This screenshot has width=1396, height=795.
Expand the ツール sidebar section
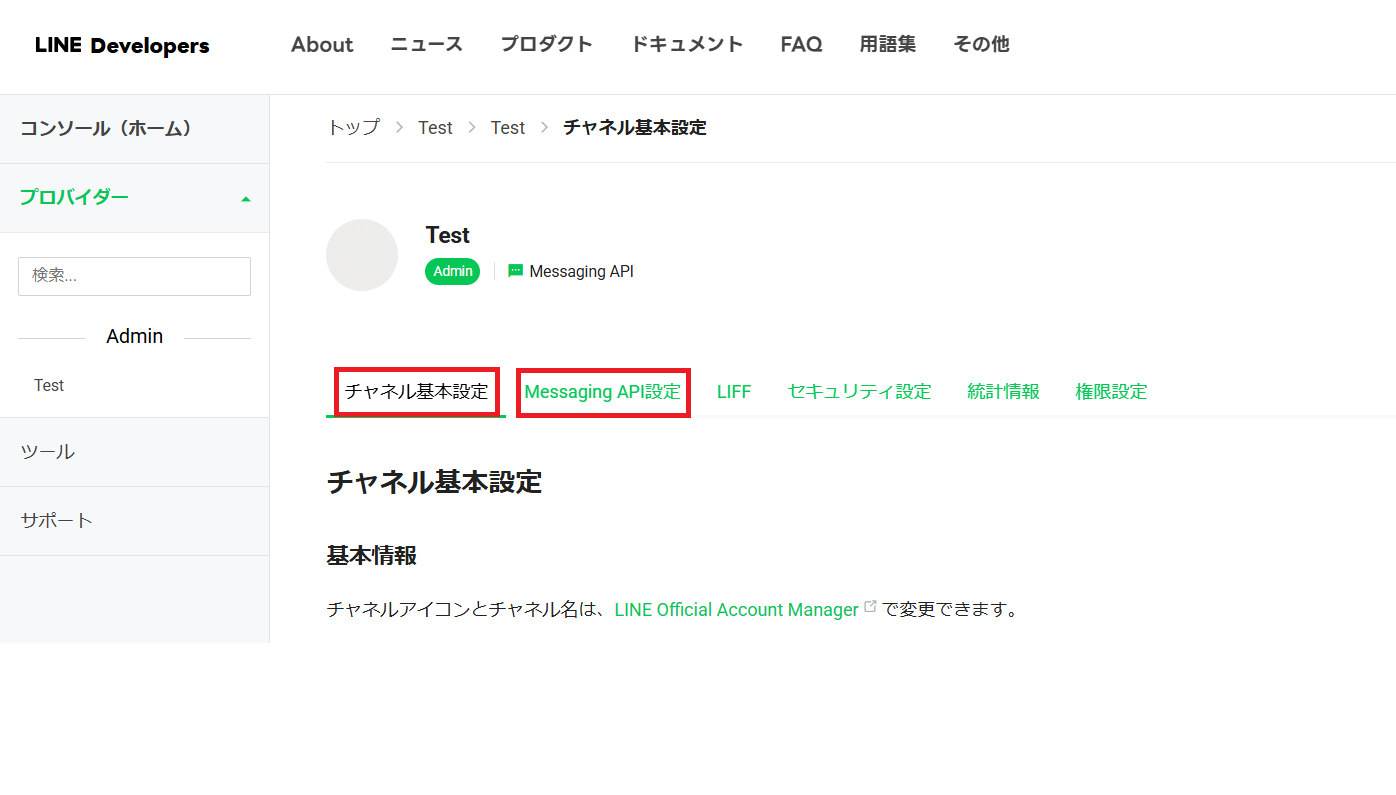tap(48, 451)
